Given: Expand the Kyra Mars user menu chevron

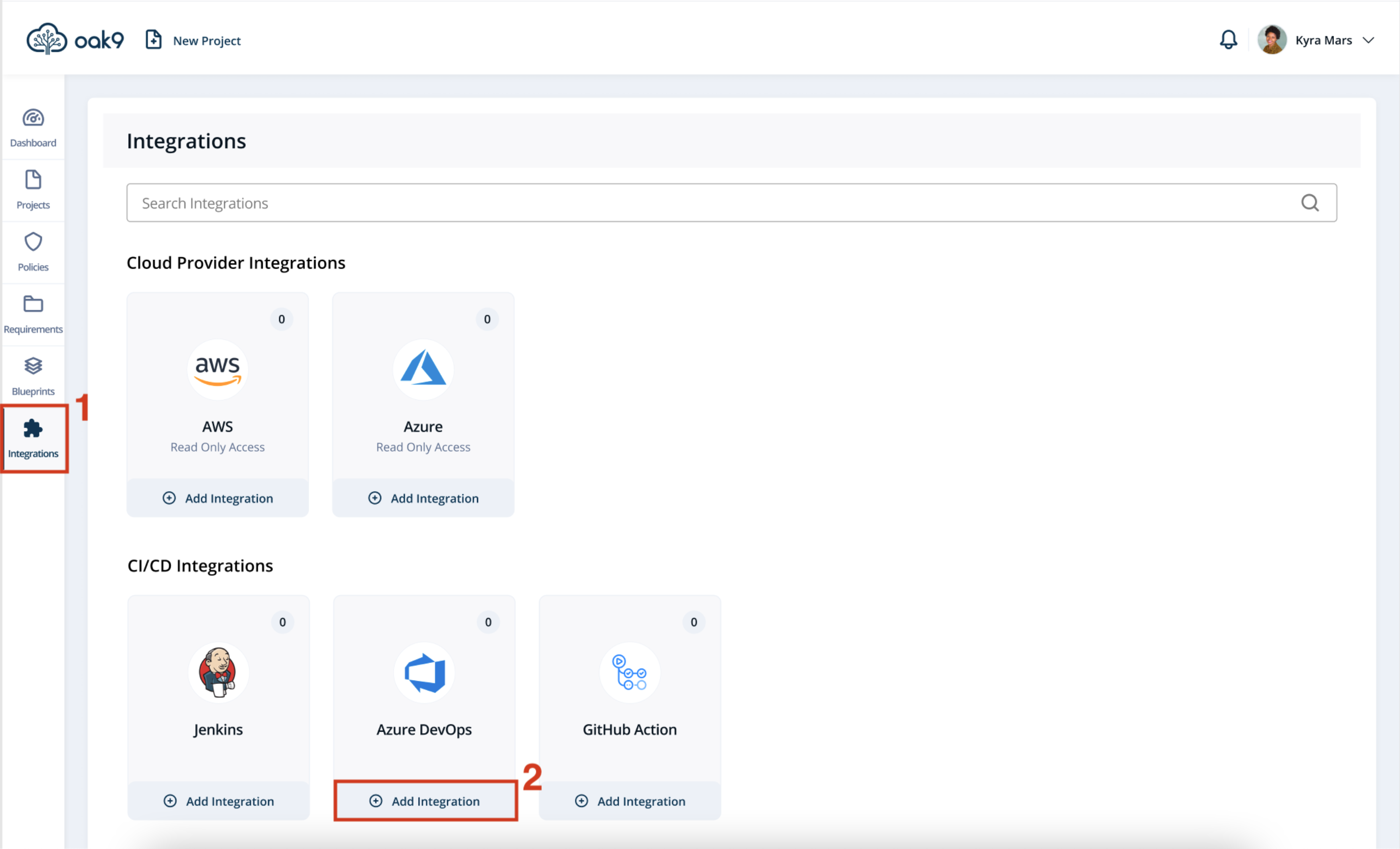Looking at the screenshot, I should (x=1369, y=41).
